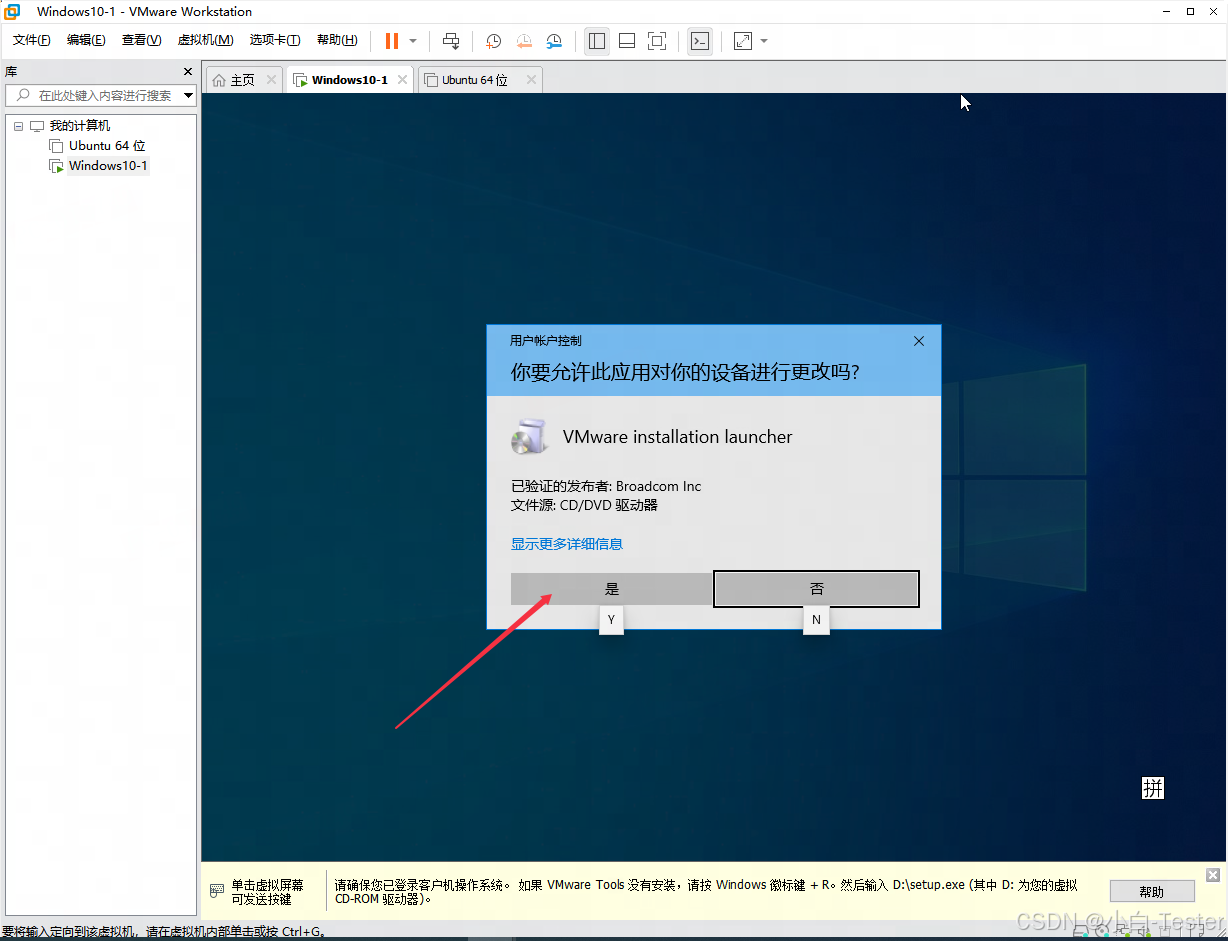Screen dimensions: 1228x941
Task: Expand the power options arrow beside pause
Action: [x=413, y=41]
